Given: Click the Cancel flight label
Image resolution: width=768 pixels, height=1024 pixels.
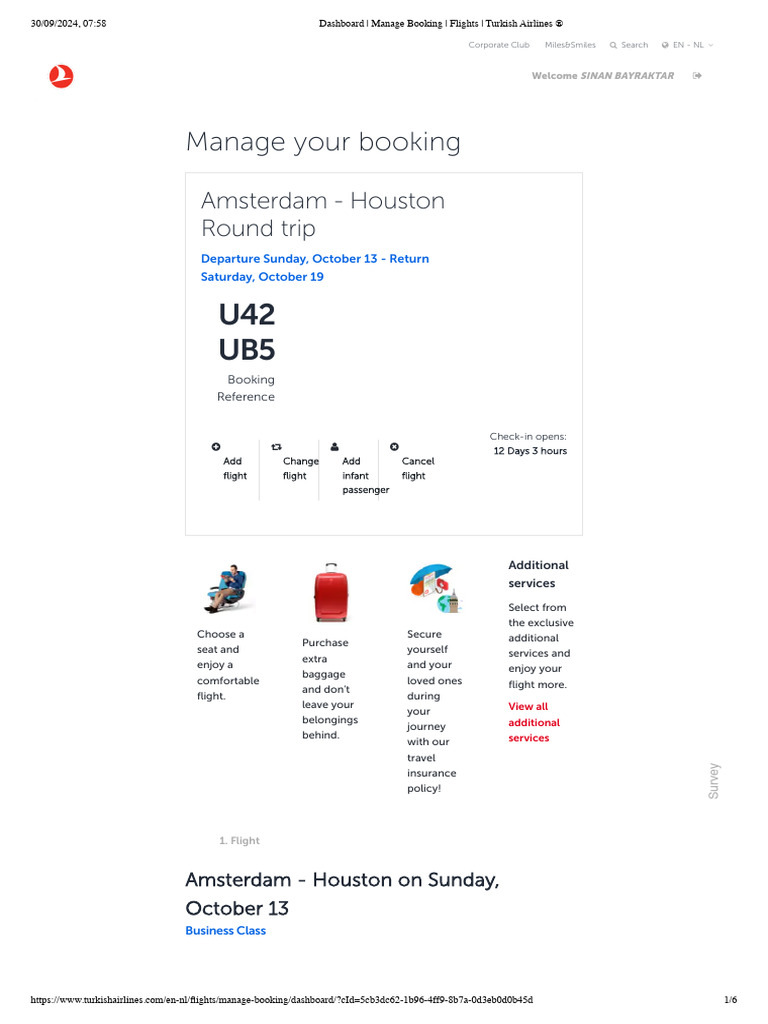Looking at the screenshot, I should (417, 468).
